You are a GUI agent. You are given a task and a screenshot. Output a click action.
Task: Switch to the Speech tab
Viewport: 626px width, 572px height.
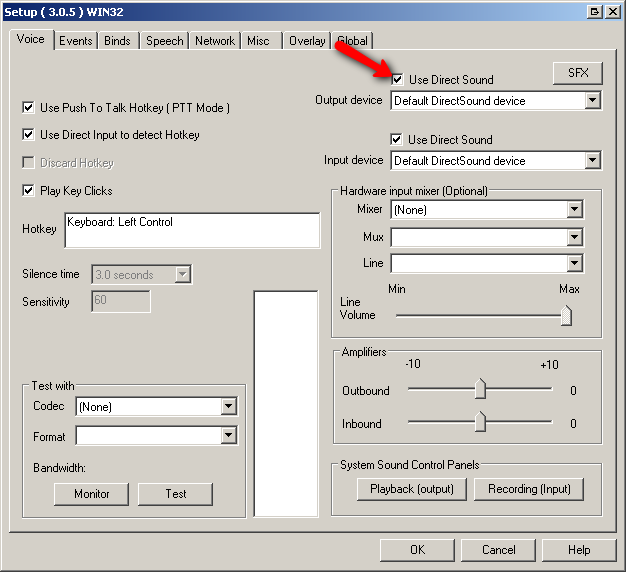[x=164, y=41]
